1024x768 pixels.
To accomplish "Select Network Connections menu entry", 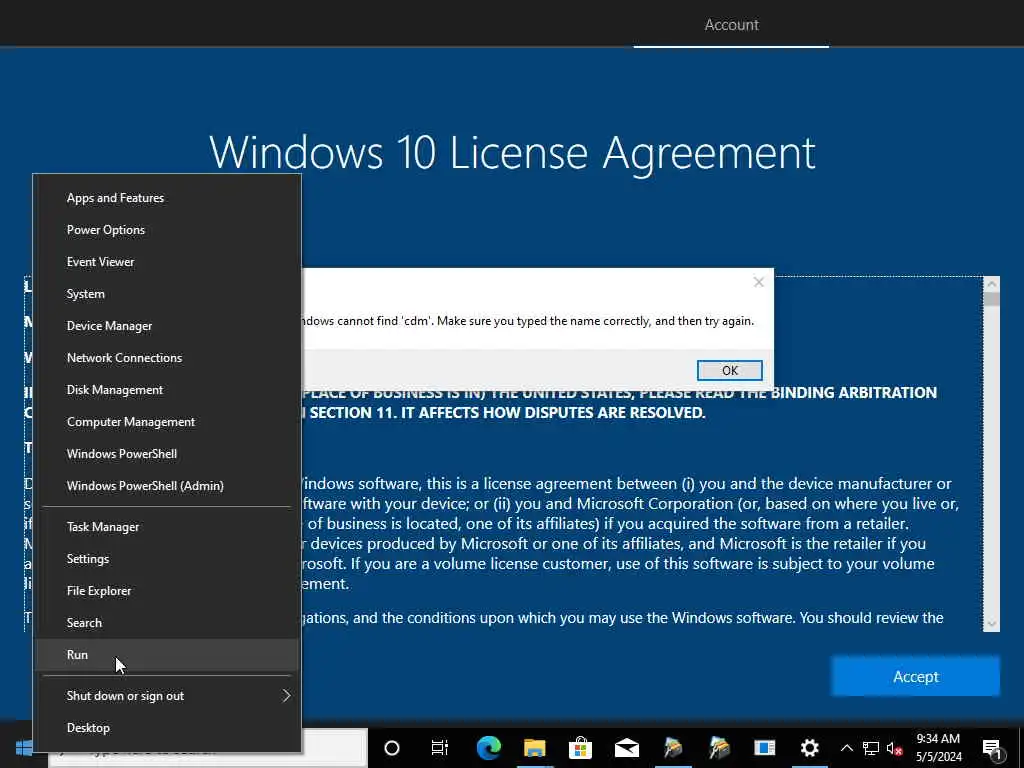I will [167, 358].
